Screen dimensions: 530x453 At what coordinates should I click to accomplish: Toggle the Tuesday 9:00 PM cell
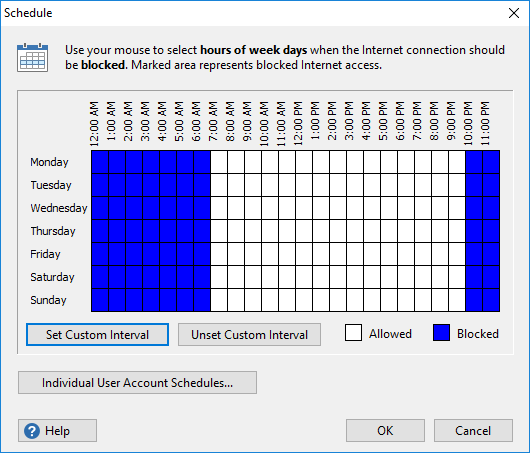pos(457,185)
